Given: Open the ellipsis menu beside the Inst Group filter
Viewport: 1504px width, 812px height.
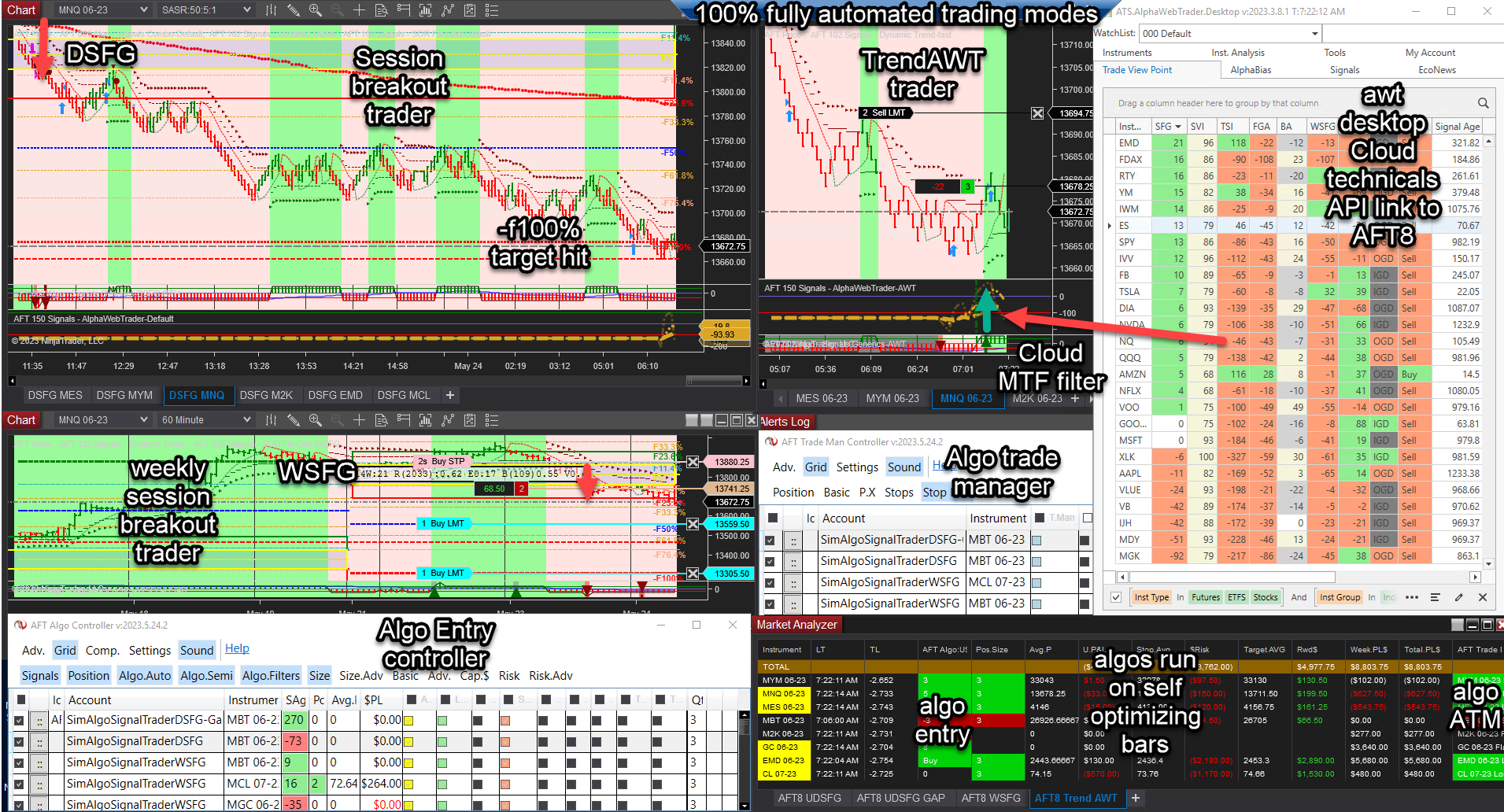Looking at the screenshot, I should pos(1411,598).
